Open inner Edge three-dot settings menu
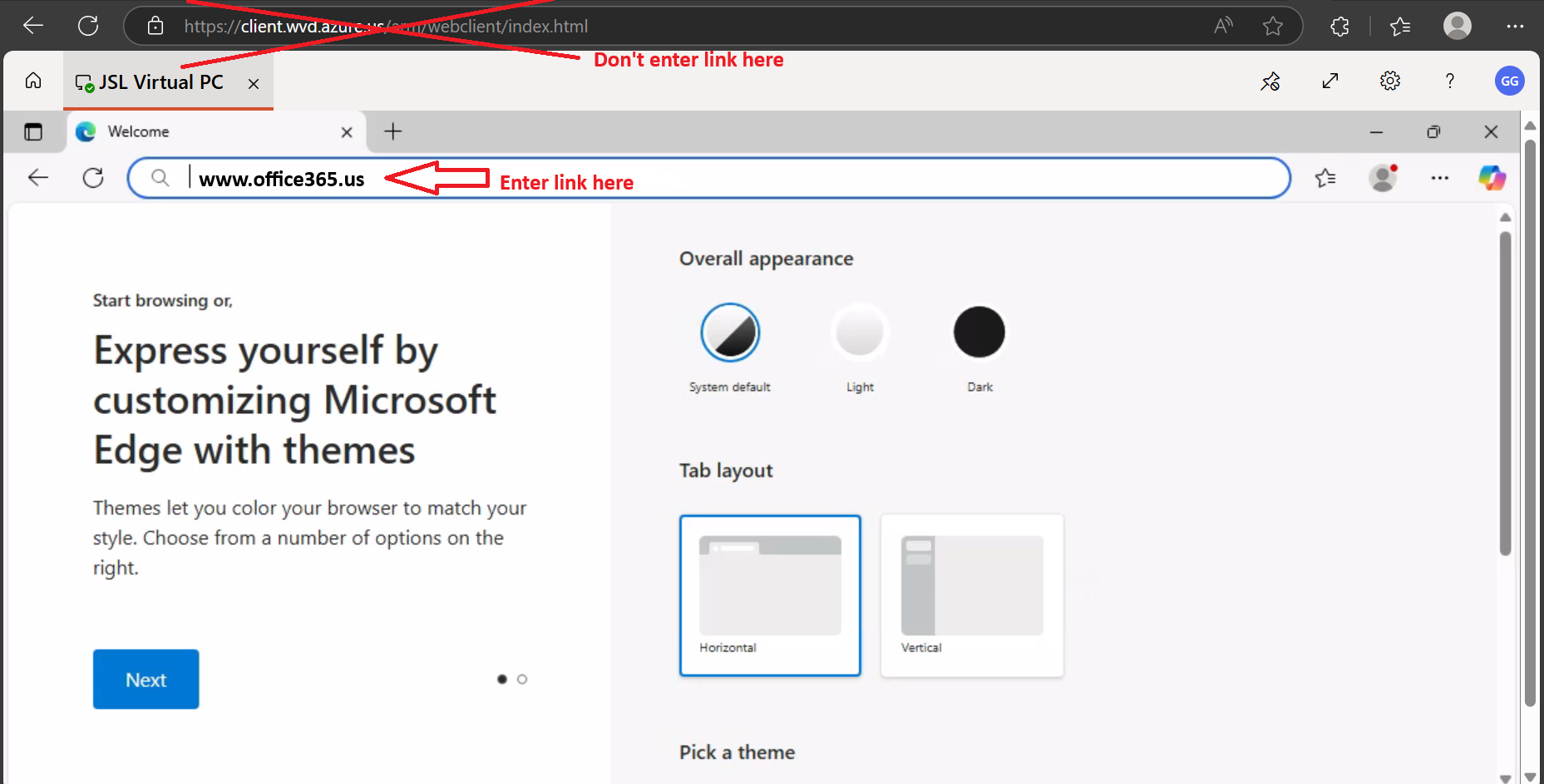This screenshot has width=1544, height=784. (x=1440, y=178)
